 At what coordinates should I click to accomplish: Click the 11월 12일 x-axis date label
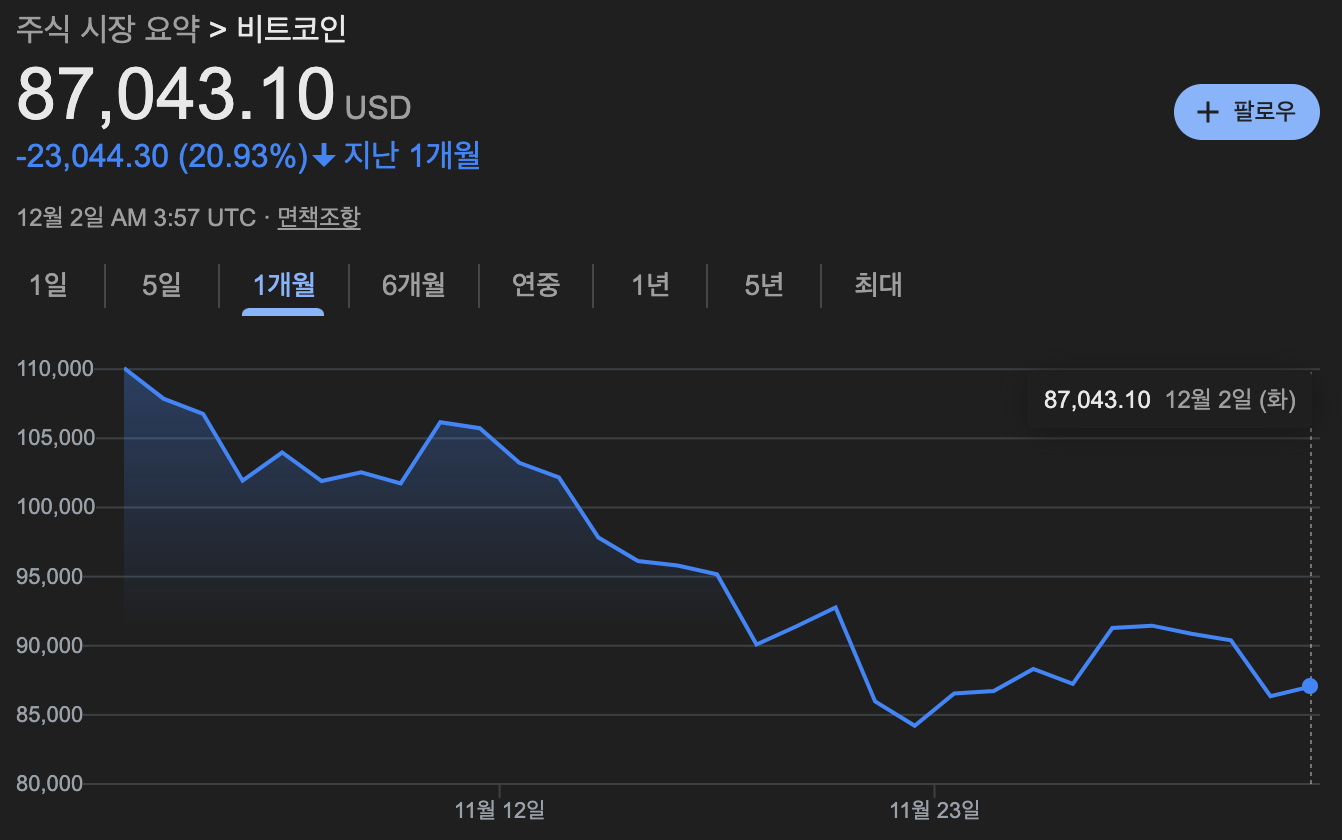(x=499, y=809)
